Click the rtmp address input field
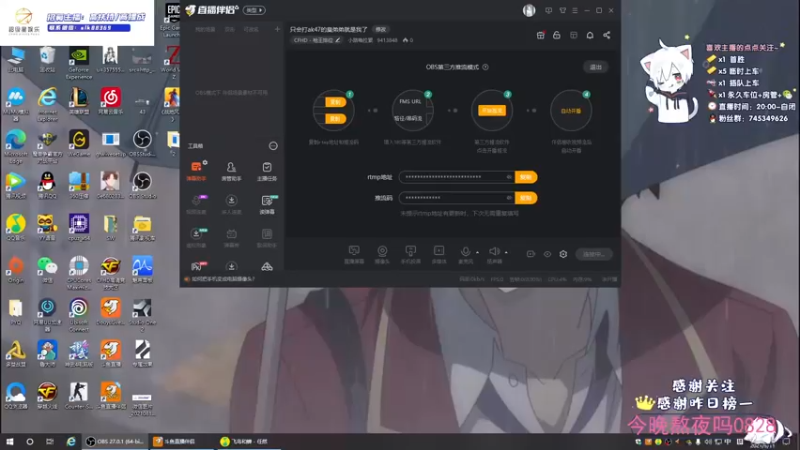 [457, 177]
